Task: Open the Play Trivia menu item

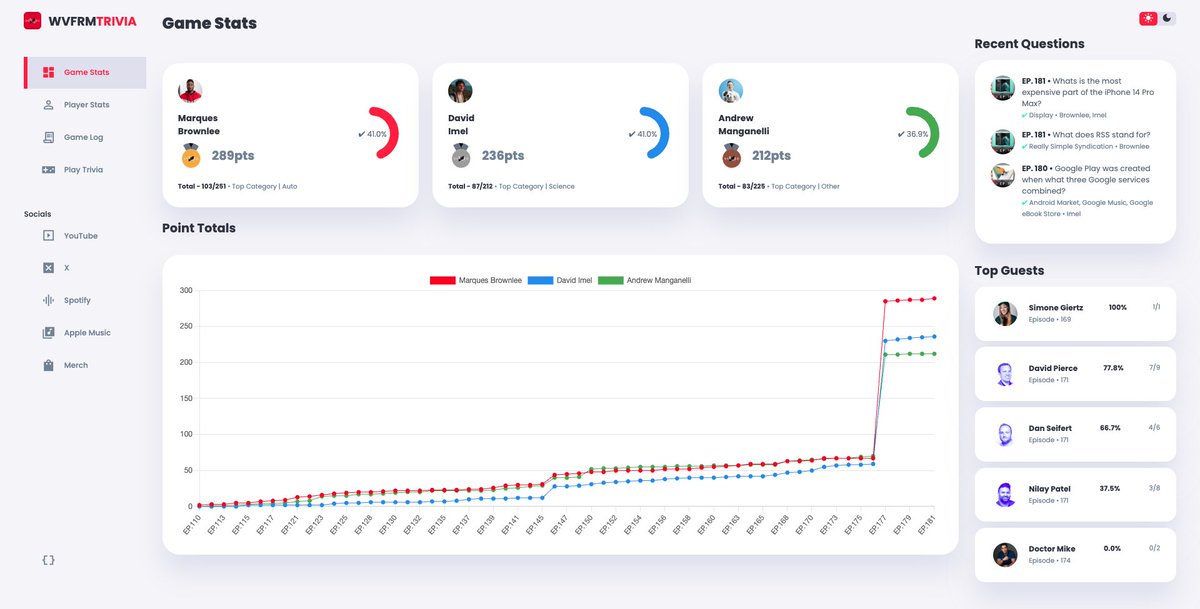Action: tap(85, 170)
